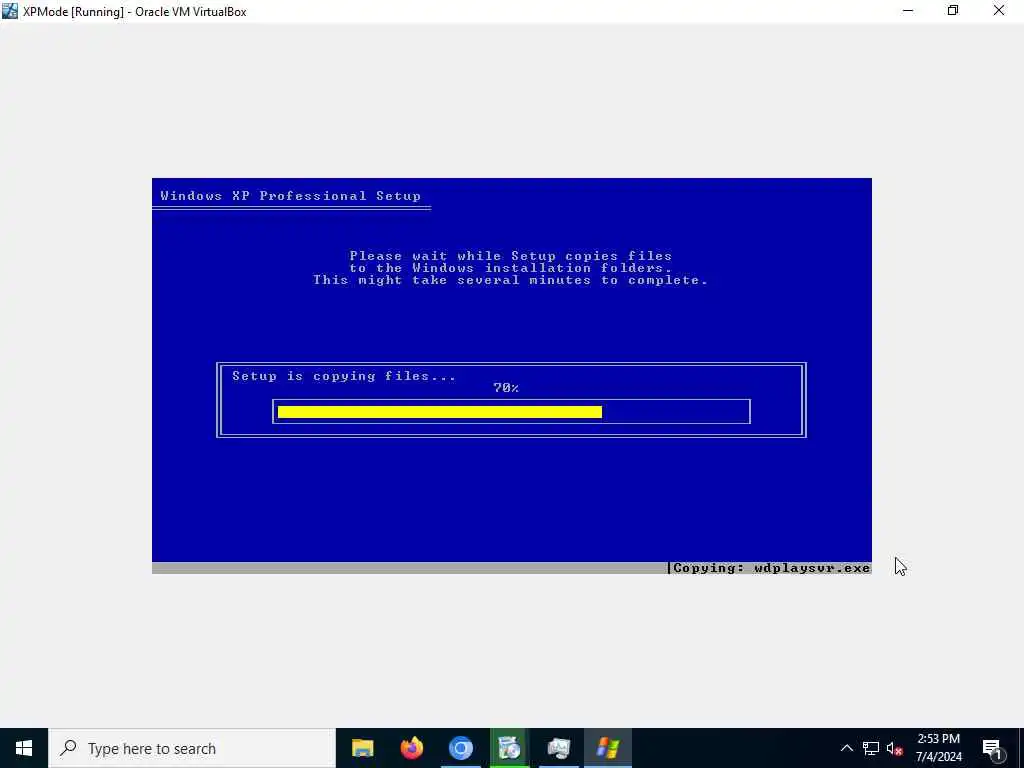Open the software installer disc taskbar icon

(x=509, y=748)
